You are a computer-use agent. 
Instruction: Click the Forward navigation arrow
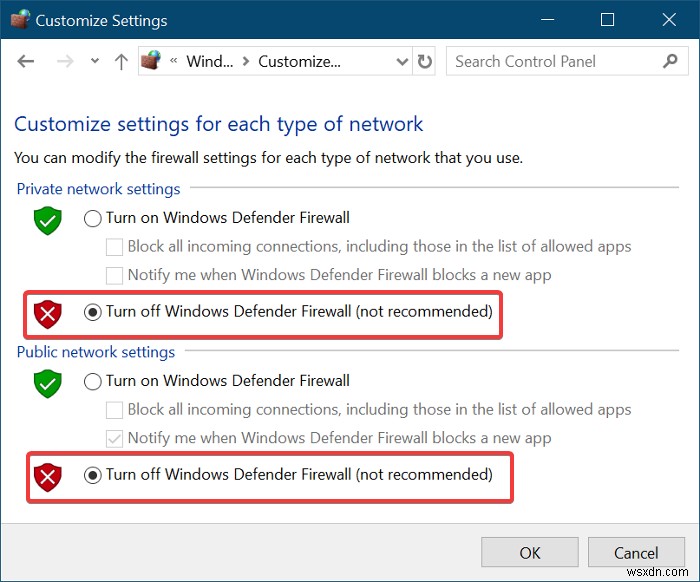point(63,62)
